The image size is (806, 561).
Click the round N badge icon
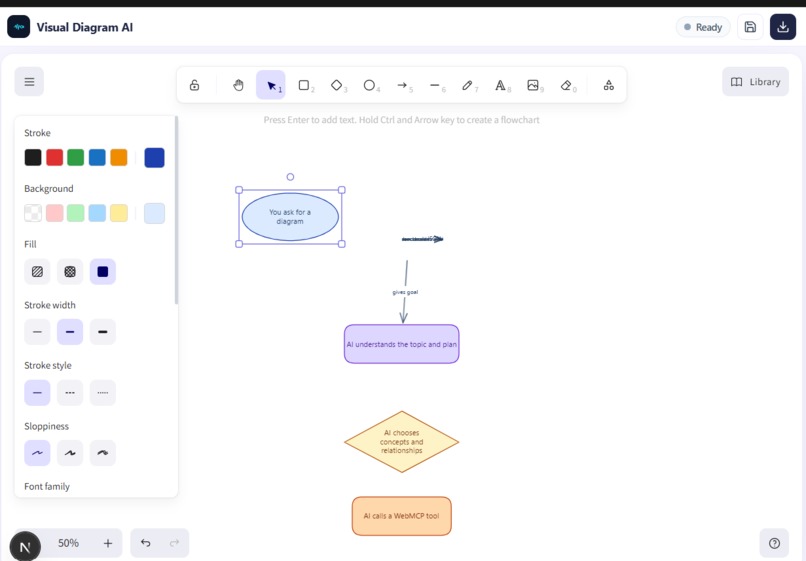pyautogui.click(x=25, y=547)
